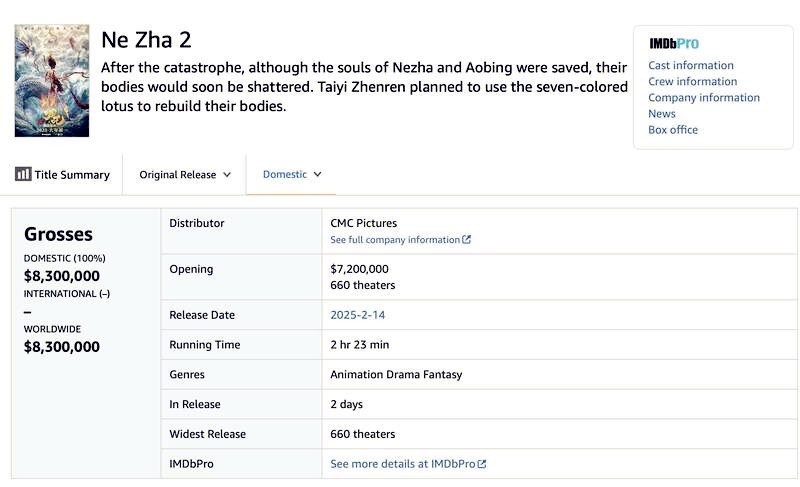Click the Ne Zha 2 title heading

146,40
